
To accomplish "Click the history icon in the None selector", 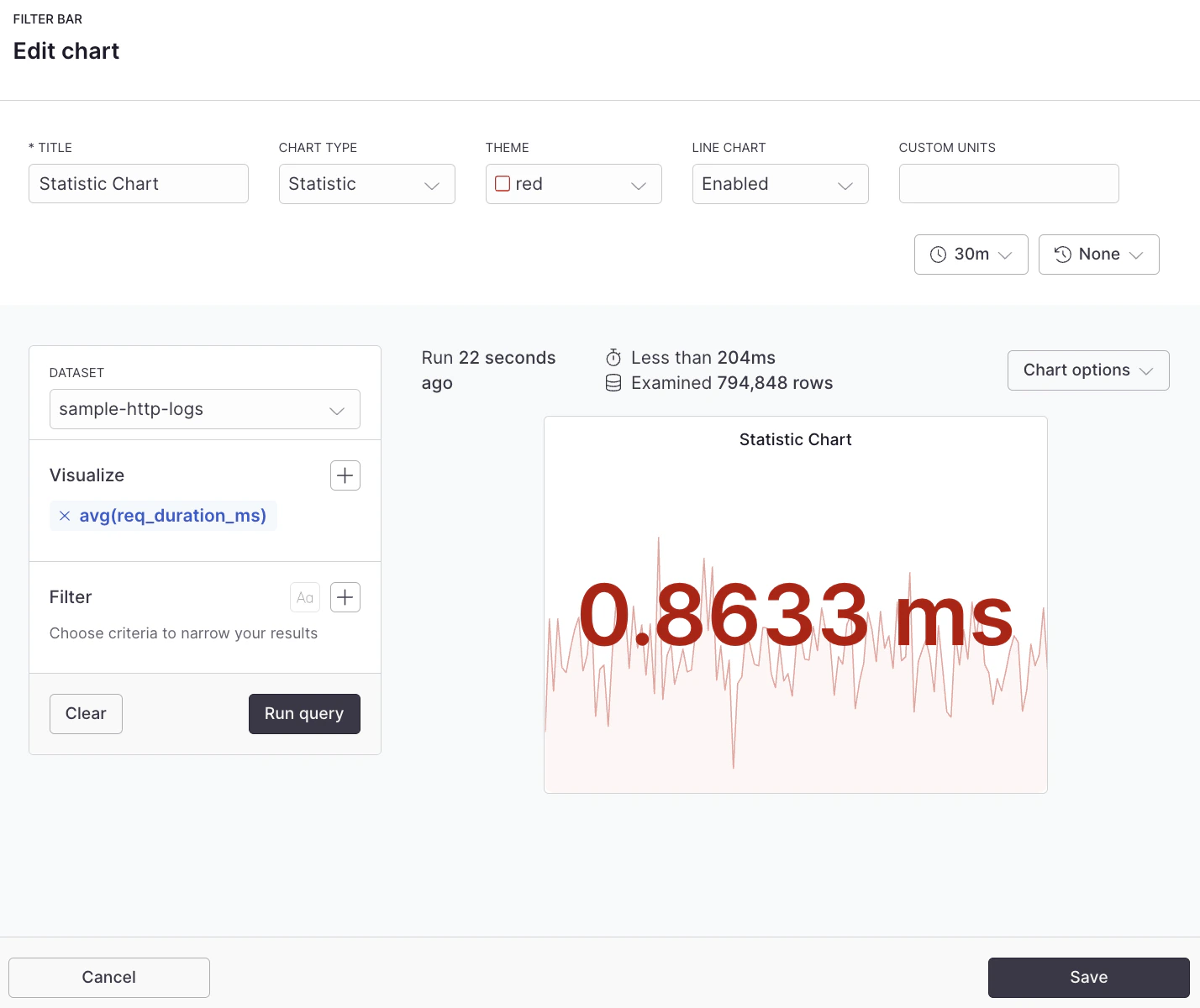I will click(x=1061, y=254).
